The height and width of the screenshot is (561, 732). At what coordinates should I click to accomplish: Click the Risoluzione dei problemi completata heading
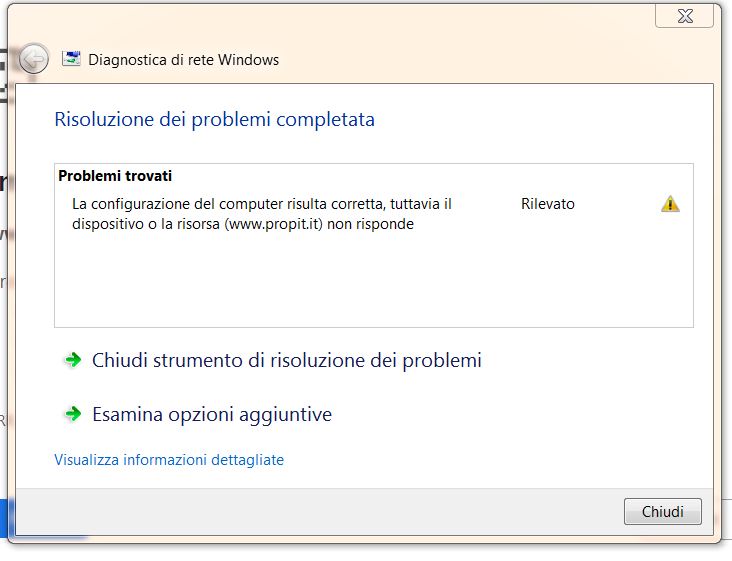pyautogui.click(x=214, y=120)
